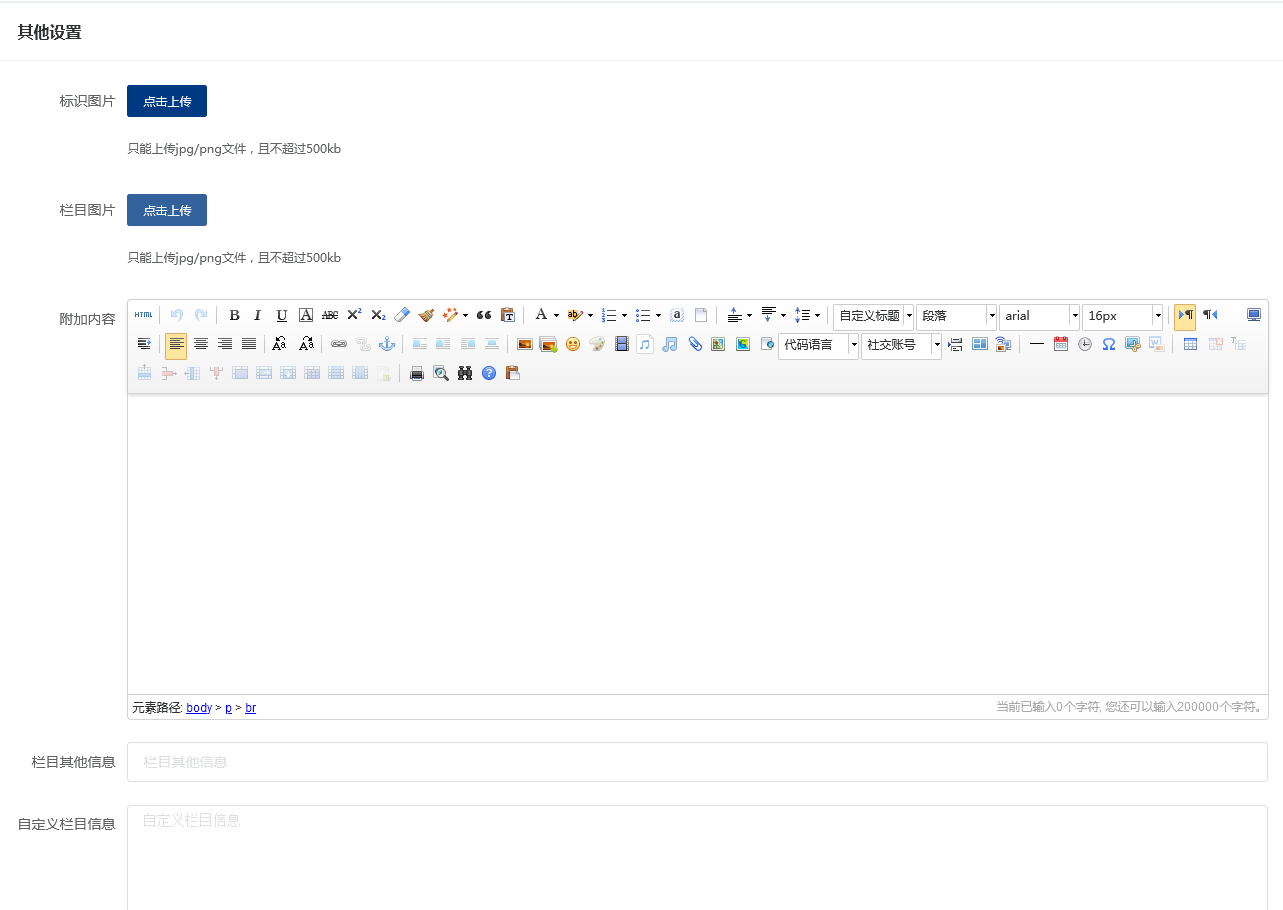
Task: Open find and replace binoculars icon
Action: coord(465,373)
